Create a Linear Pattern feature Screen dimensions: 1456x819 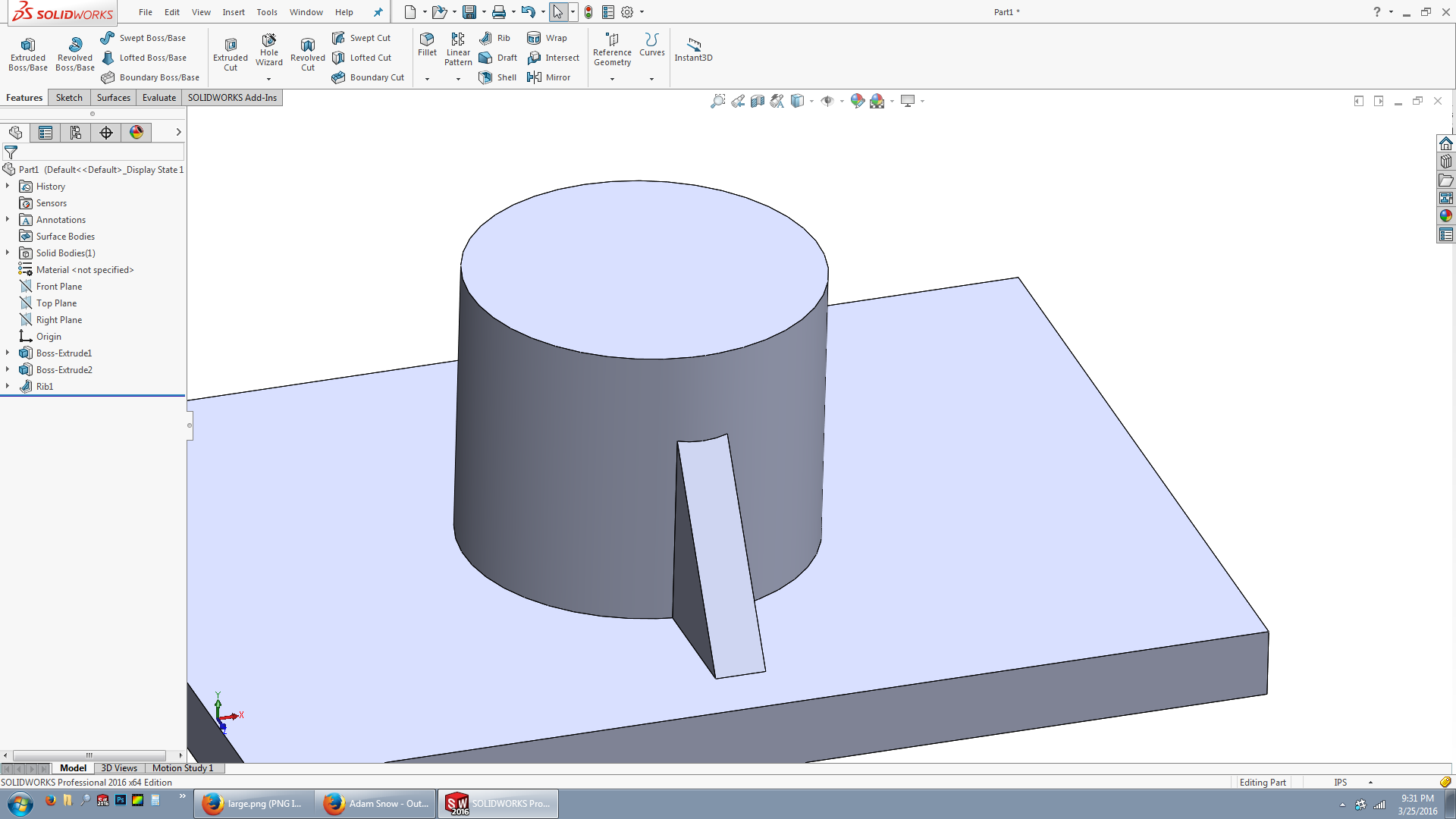click(x=457, y=48)
